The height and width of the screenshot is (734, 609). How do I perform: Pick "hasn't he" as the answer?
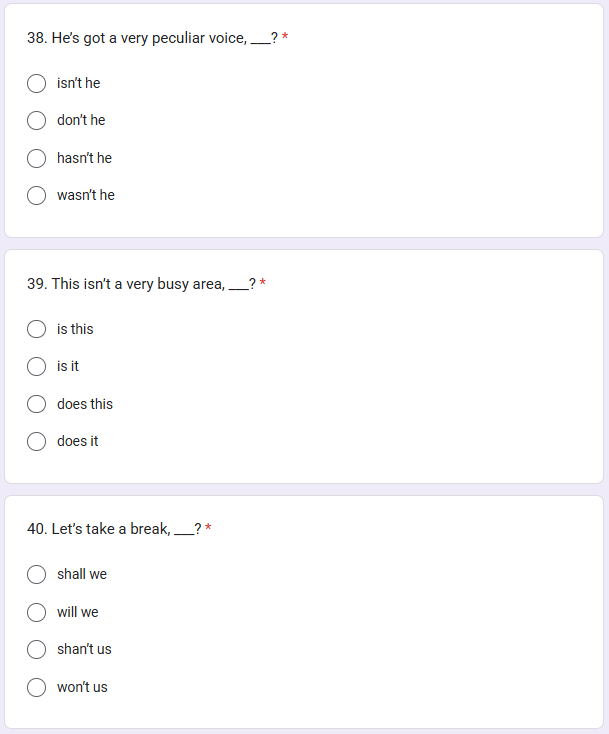click(x=37, y=158)
